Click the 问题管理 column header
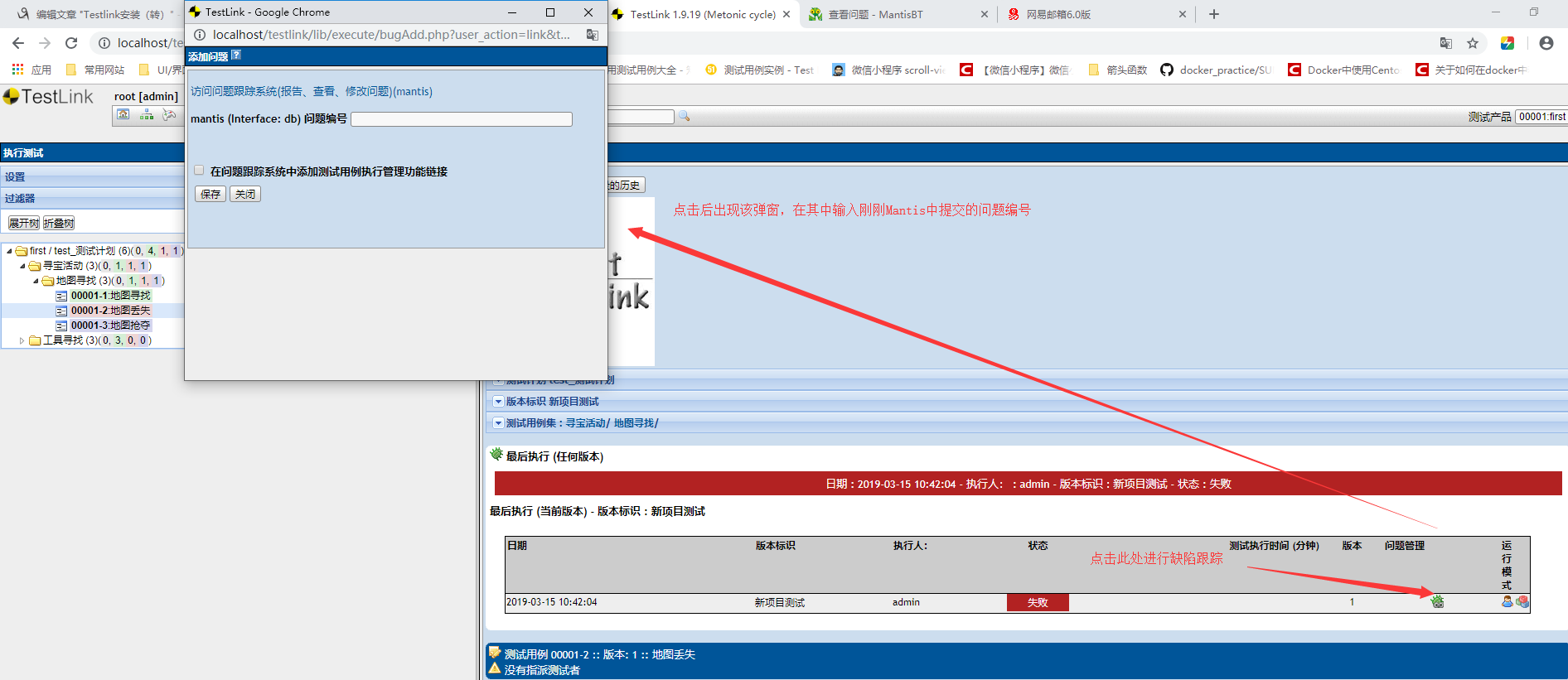Image resolution: width=1568 pixels, height=680 pixels. [x=1405, y=545]
